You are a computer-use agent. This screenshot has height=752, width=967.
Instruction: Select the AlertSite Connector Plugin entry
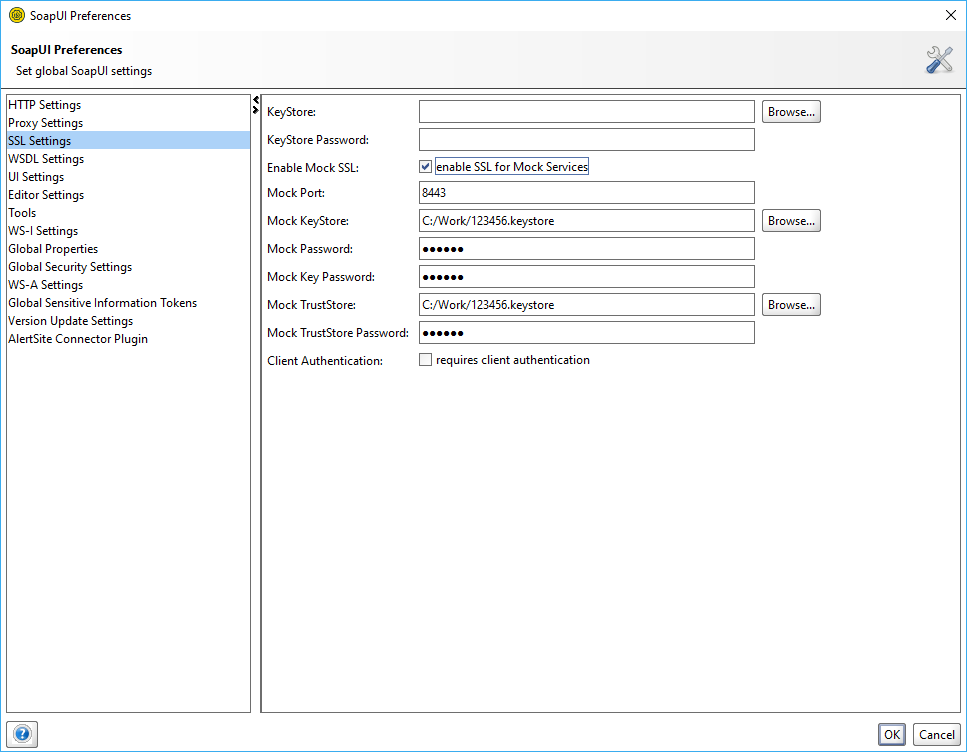(x=77, y=338)
